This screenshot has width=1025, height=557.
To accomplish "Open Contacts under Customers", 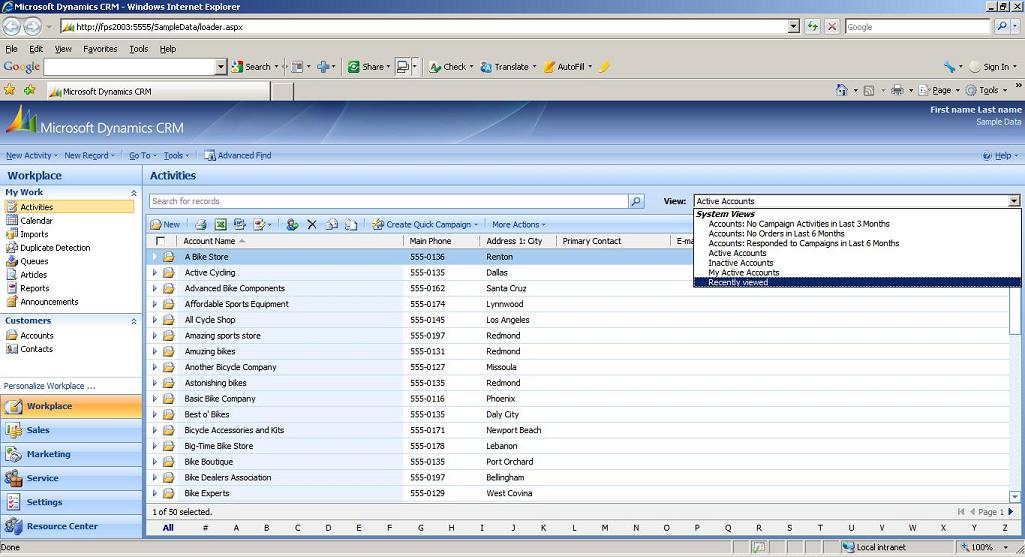I will [x=36, y=349].
